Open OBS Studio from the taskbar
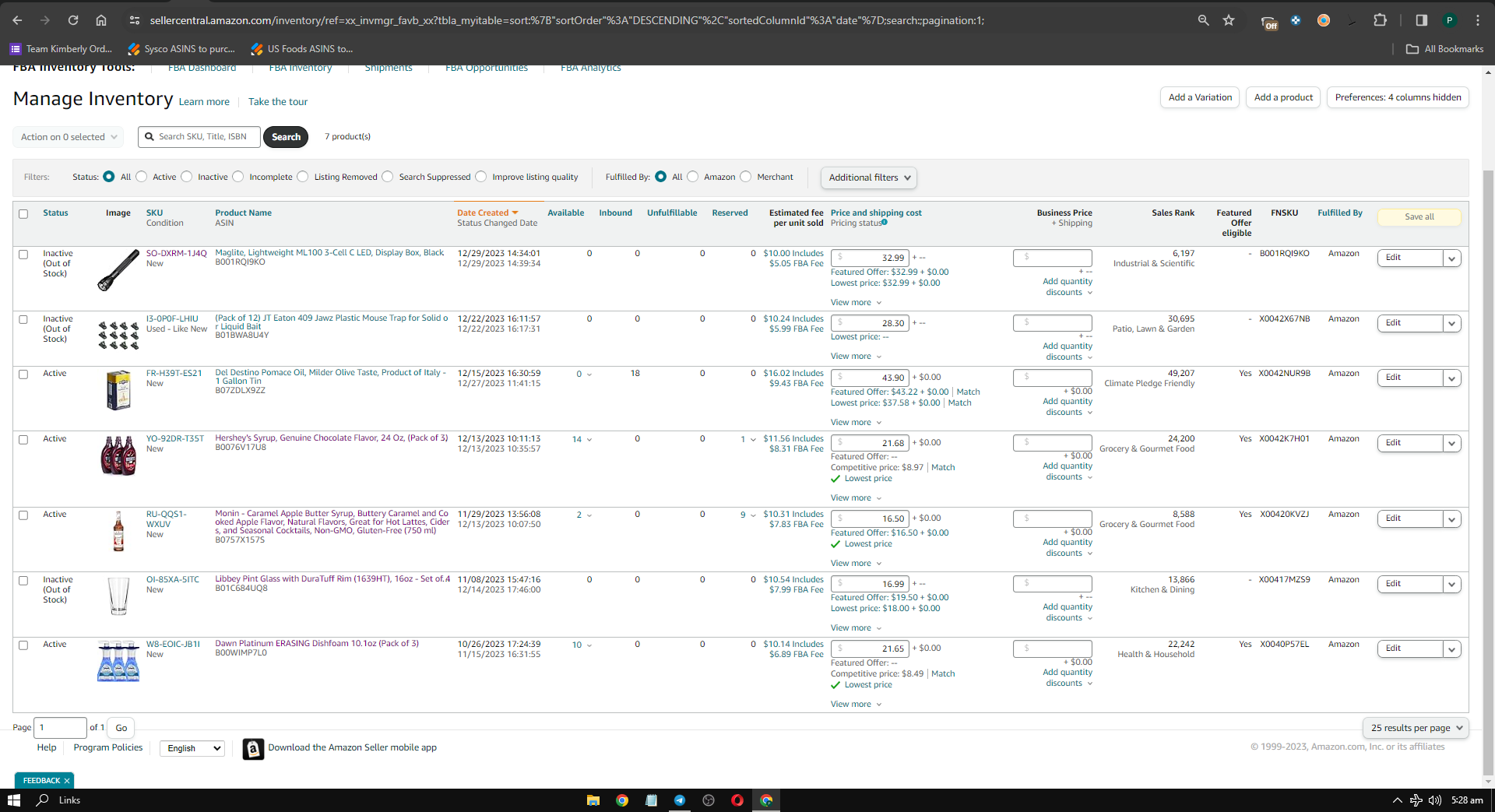This screenshot has height=812, width=1495. click(x=709, y=800)
